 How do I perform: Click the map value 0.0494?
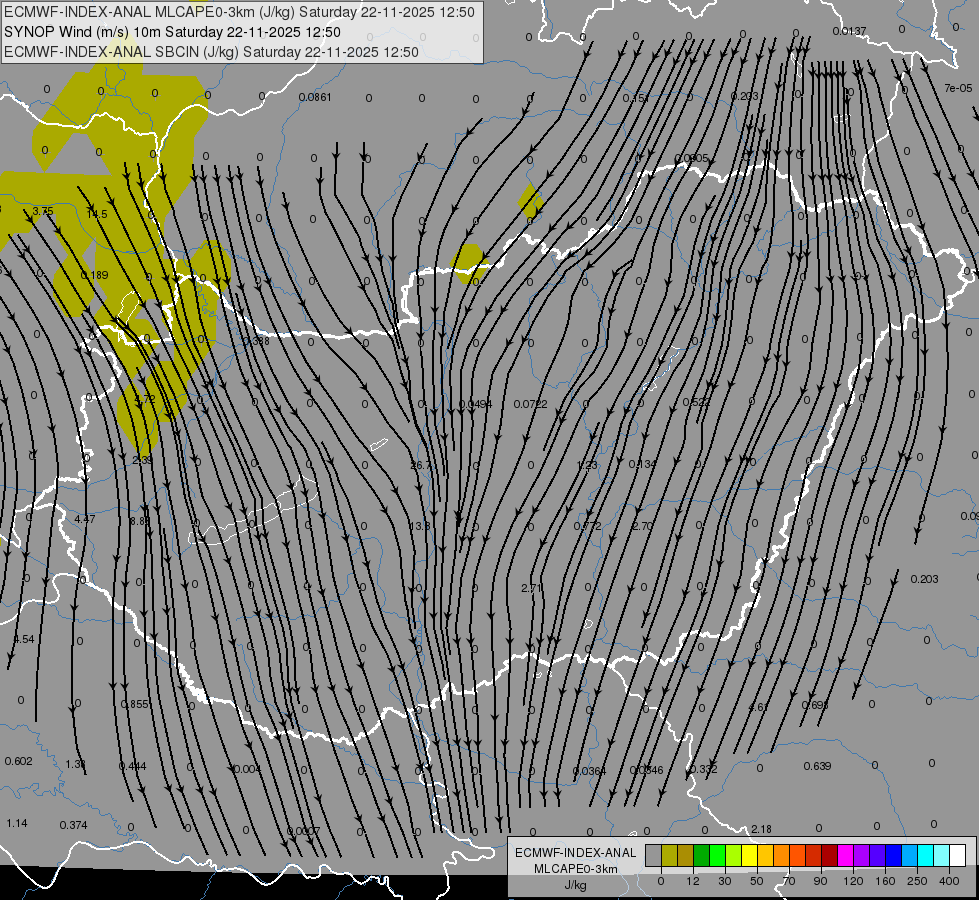tap(475, 404)
